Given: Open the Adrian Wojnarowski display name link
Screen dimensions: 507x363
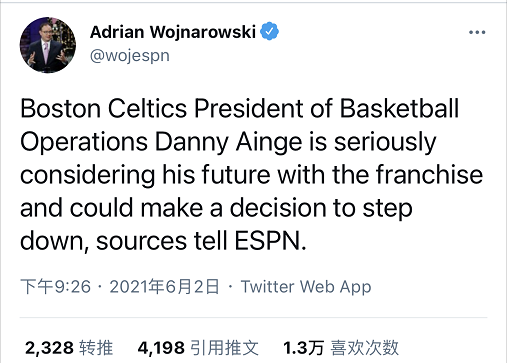Looking at the screenshot, I should pyautogui.click(x=173, y=32).
